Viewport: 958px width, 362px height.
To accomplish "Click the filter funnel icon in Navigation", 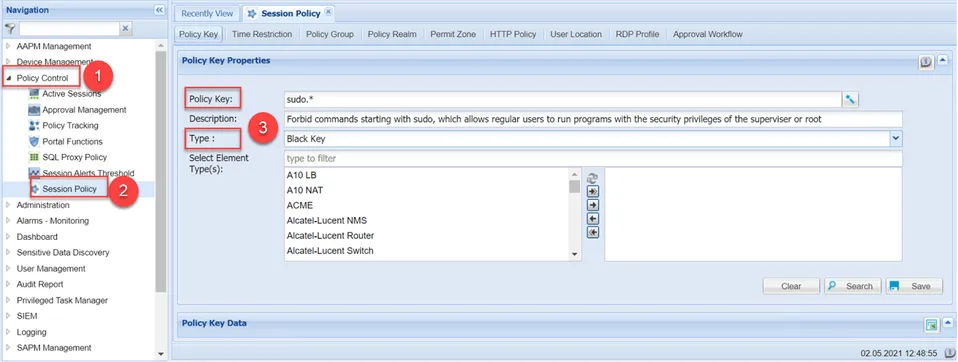I will [x=10, y=29].
